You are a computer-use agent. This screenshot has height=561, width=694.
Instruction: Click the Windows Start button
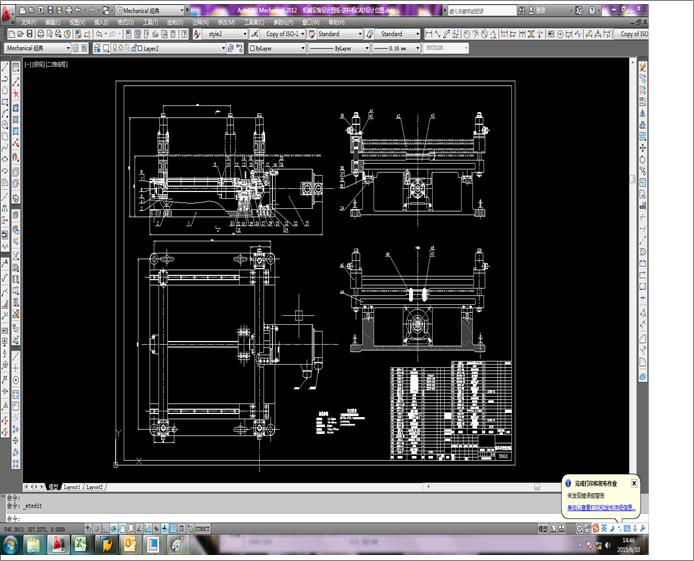[11, 544]
